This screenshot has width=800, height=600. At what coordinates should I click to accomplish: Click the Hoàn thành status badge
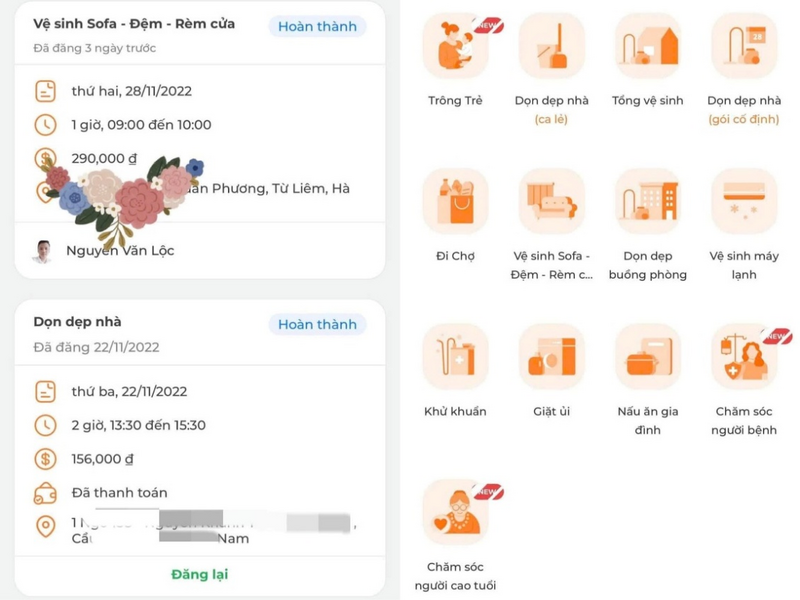pyautogui.click(x=317, y=27)
